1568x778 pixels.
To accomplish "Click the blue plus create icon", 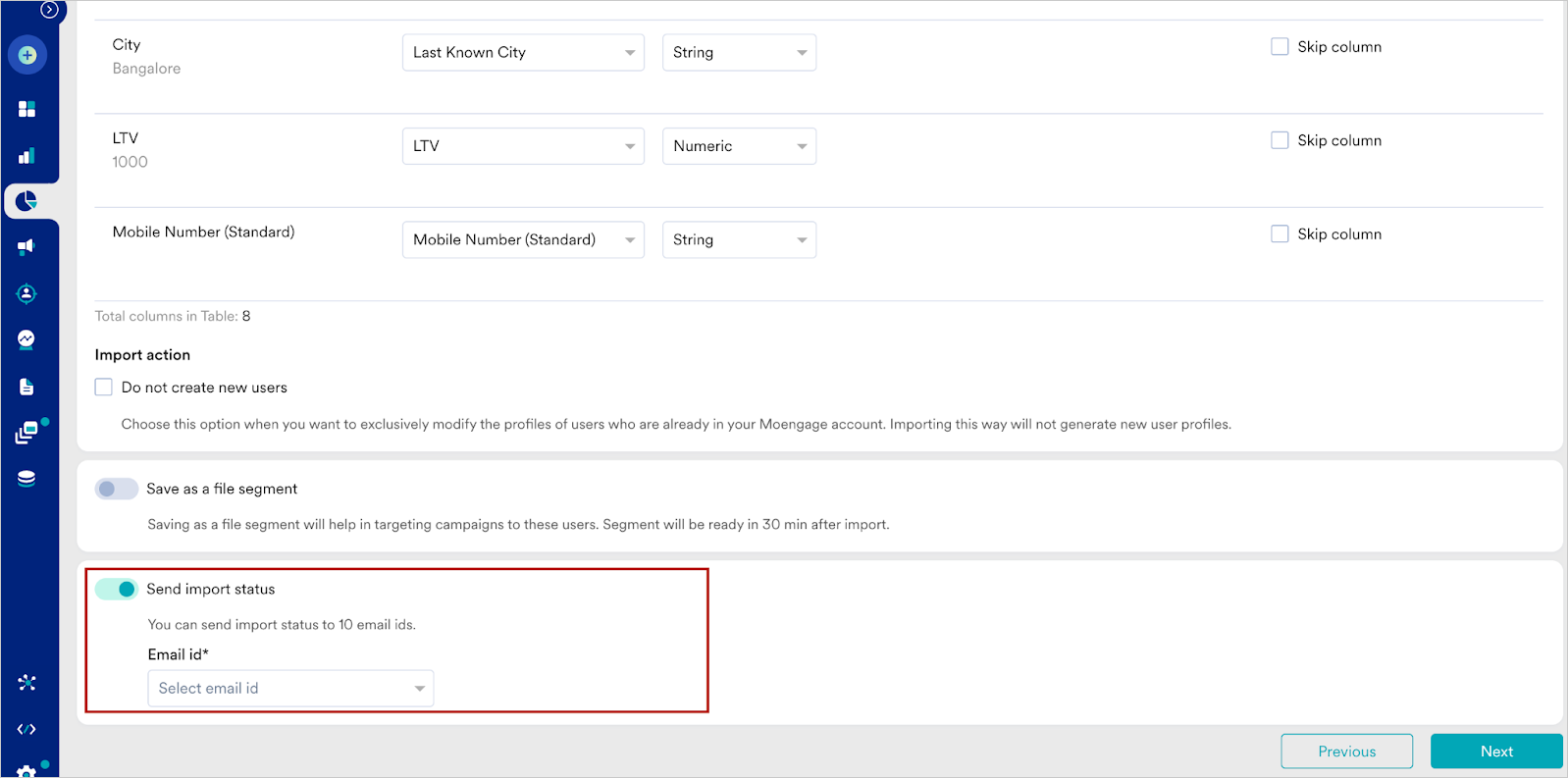I will coord(27,55).
